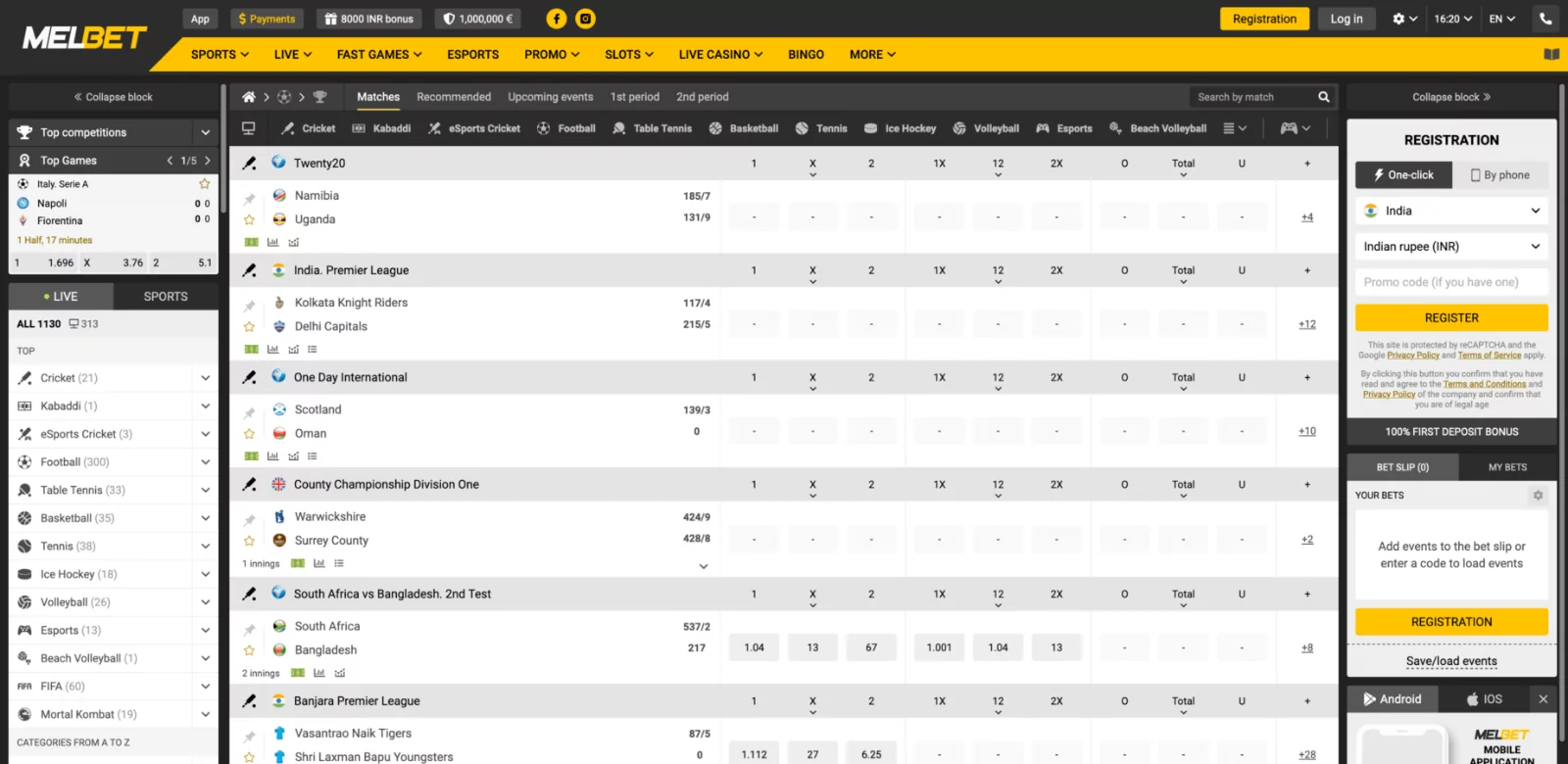Open the country dropdown showing India
This screenshot has height=764, width=1568.
pyautogui.click(x=1451, y=211)
